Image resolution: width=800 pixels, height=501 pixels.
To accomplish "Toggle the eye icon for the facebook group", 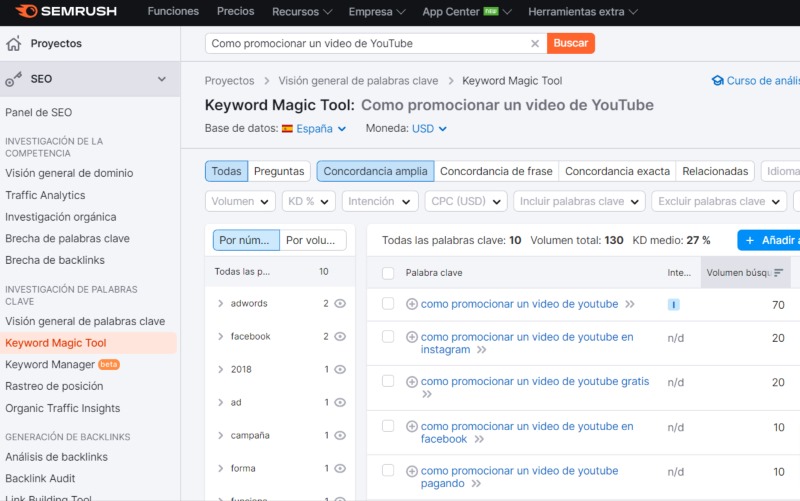I will click(340, 336).
